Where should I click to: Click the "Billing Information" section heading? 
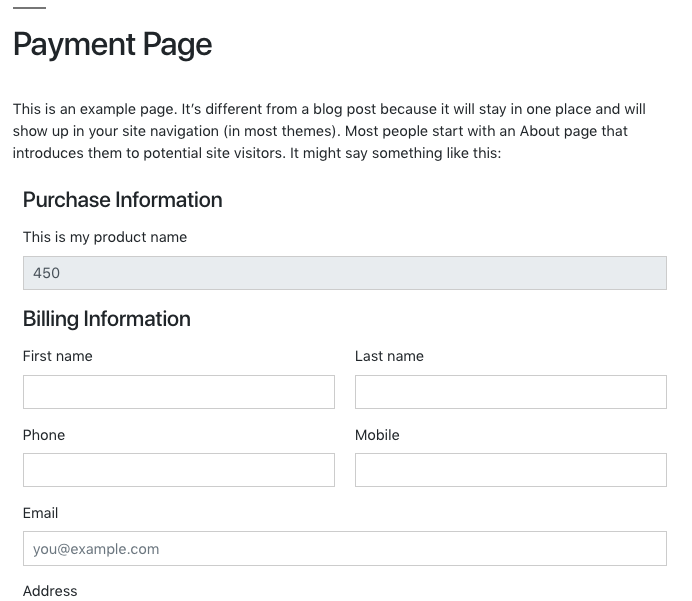[x=107, y=319]
